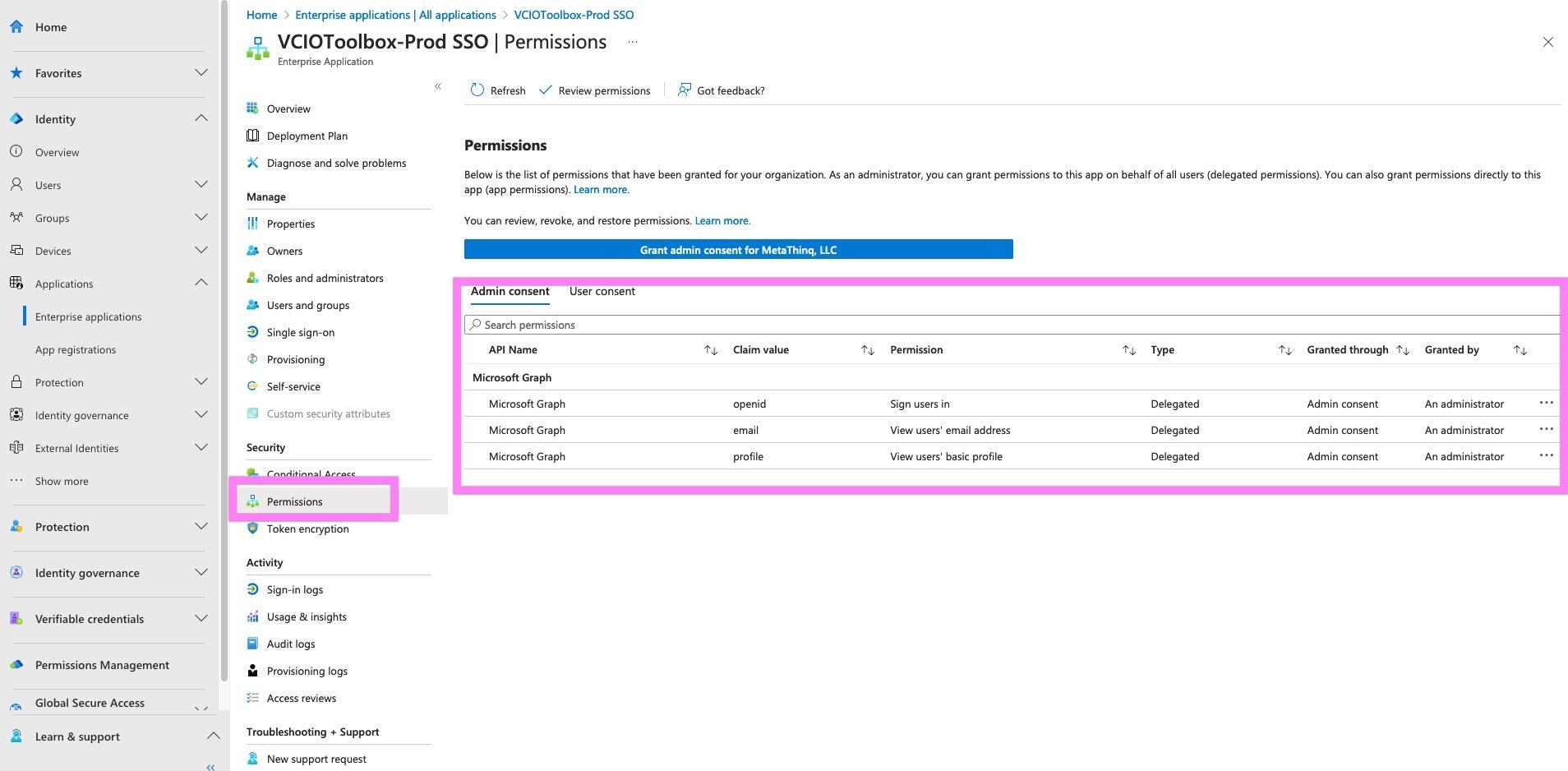Image resolution: width=1568 pixels, height=771 pixels.
Task: Click Learn more link after restore permissions
Action: pos(722,221)
